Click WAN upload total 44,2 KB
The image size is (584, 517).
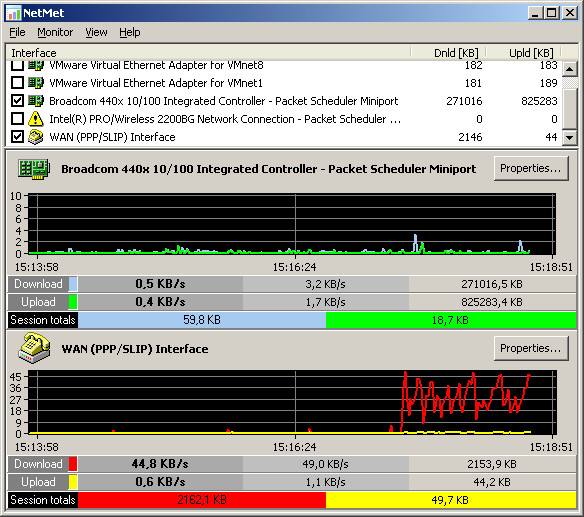[x=492, y=482]
